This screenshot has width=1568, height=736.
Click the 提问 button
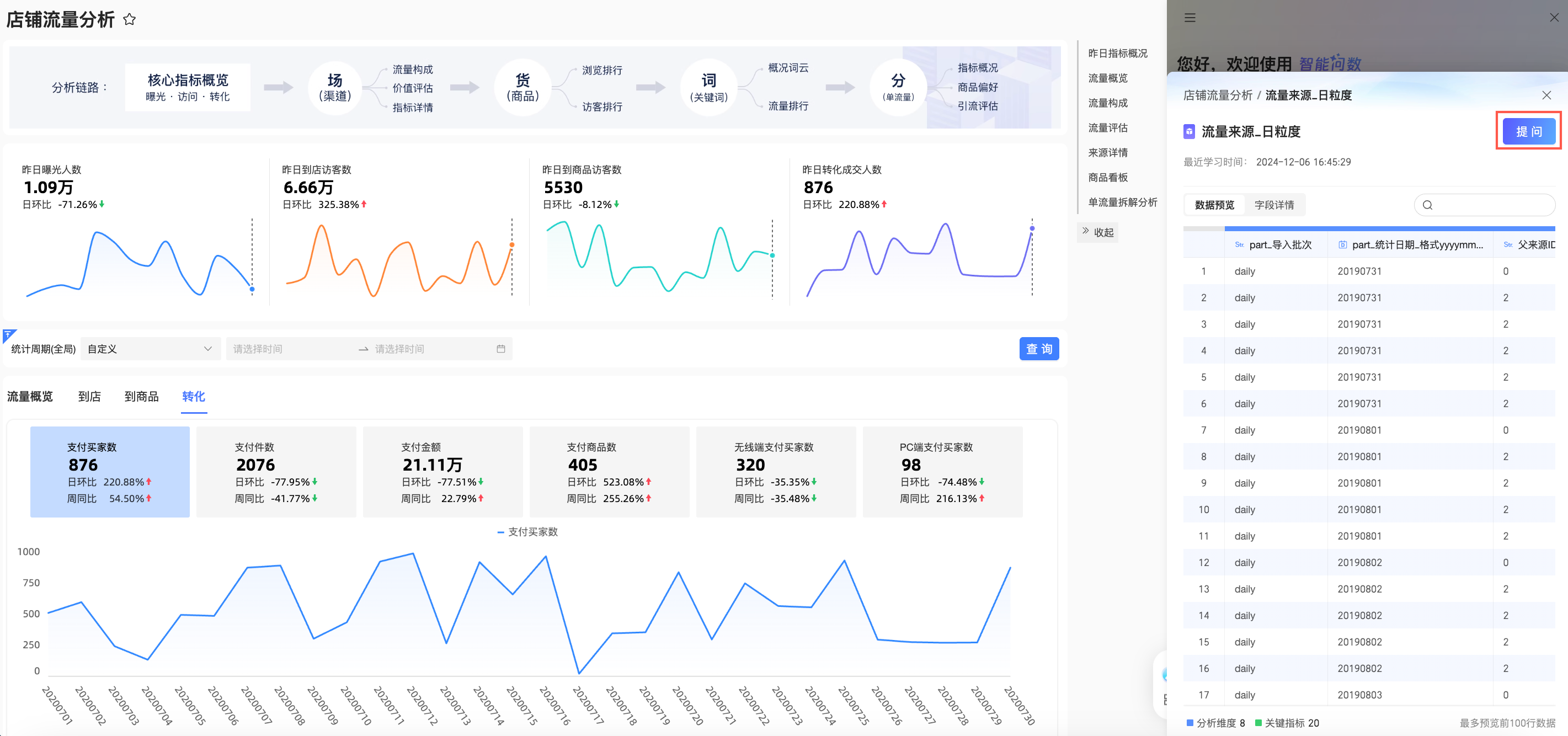point(1528,131)
